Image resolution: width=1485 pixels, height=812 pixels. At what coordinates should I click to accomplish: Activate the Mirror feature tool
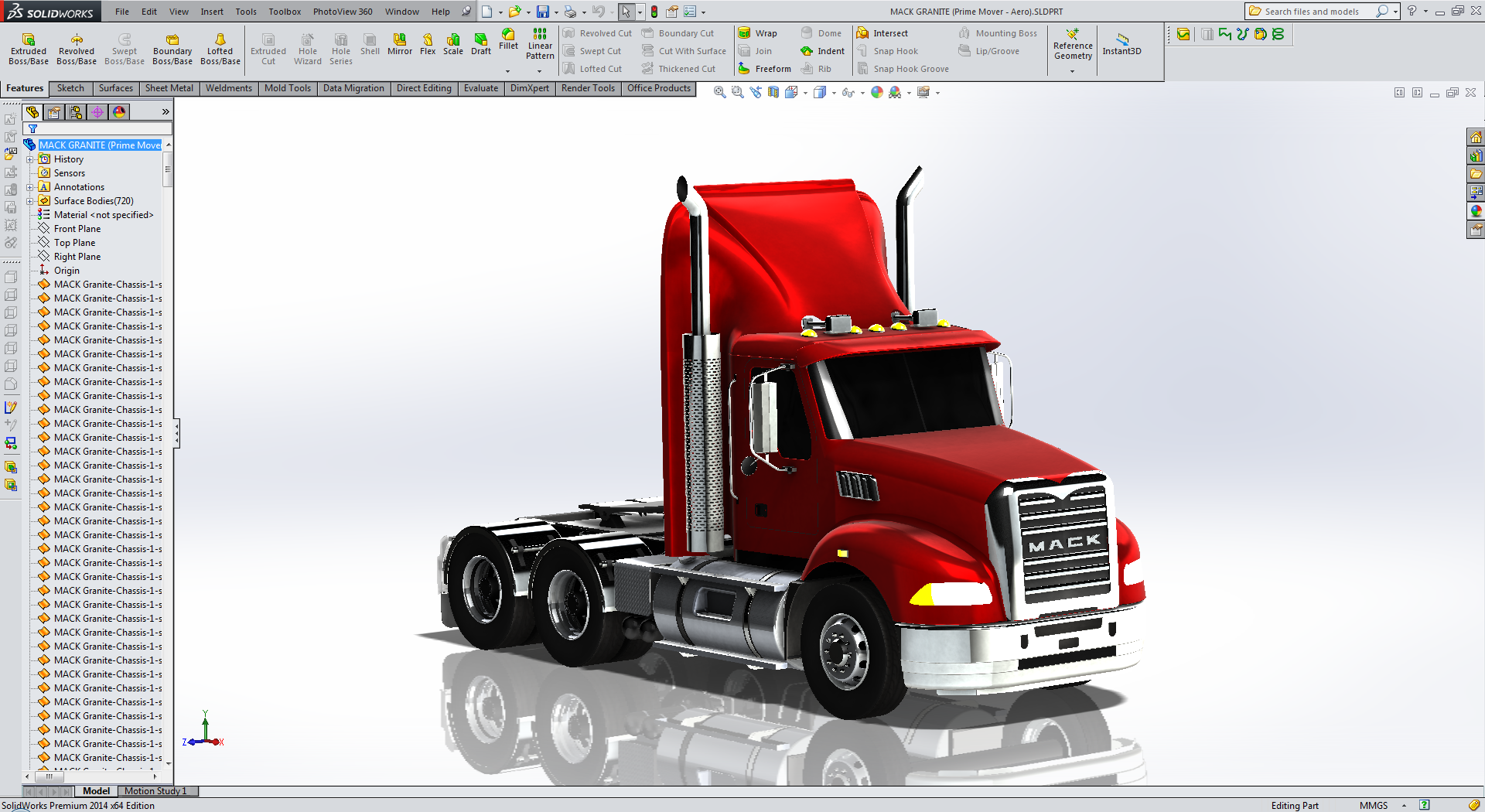400,44
